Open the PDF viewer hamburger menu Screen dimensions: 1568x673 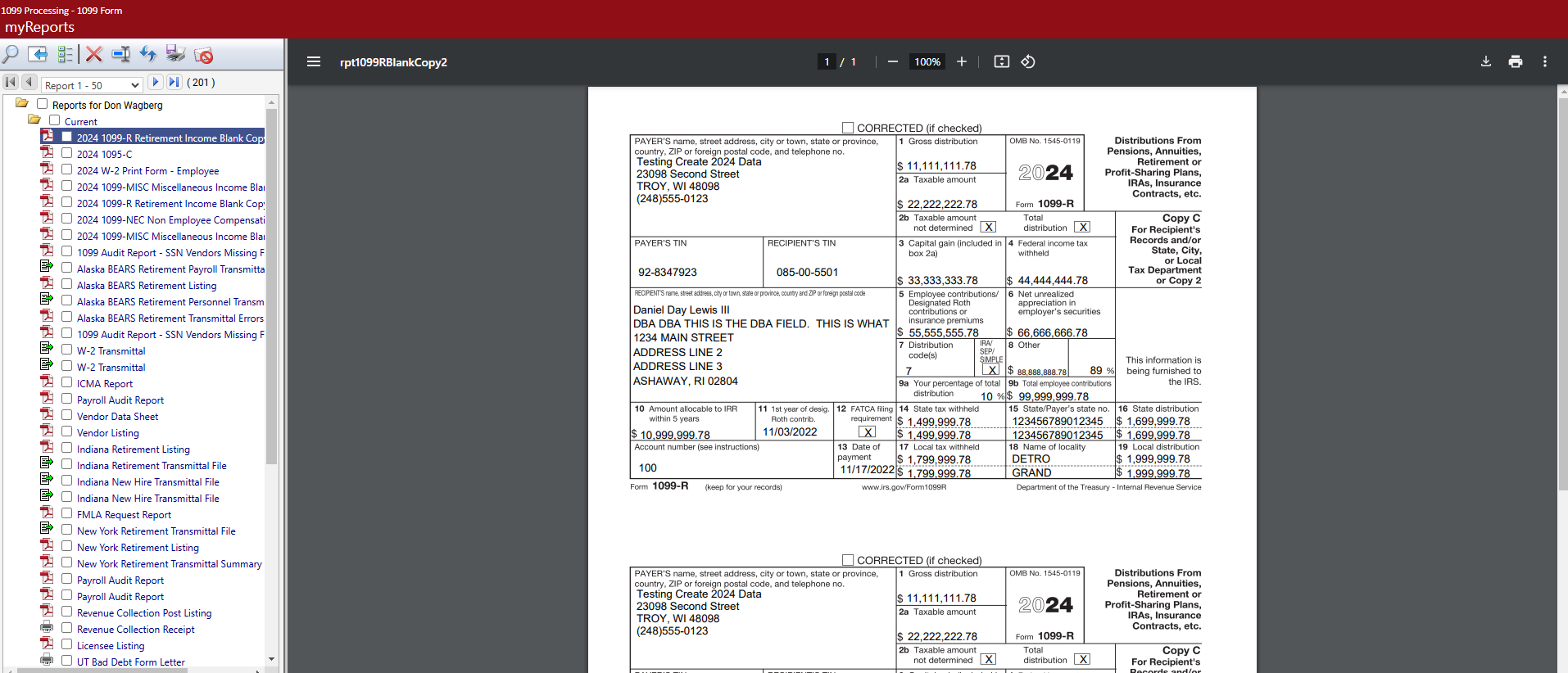tap(314, 61)
